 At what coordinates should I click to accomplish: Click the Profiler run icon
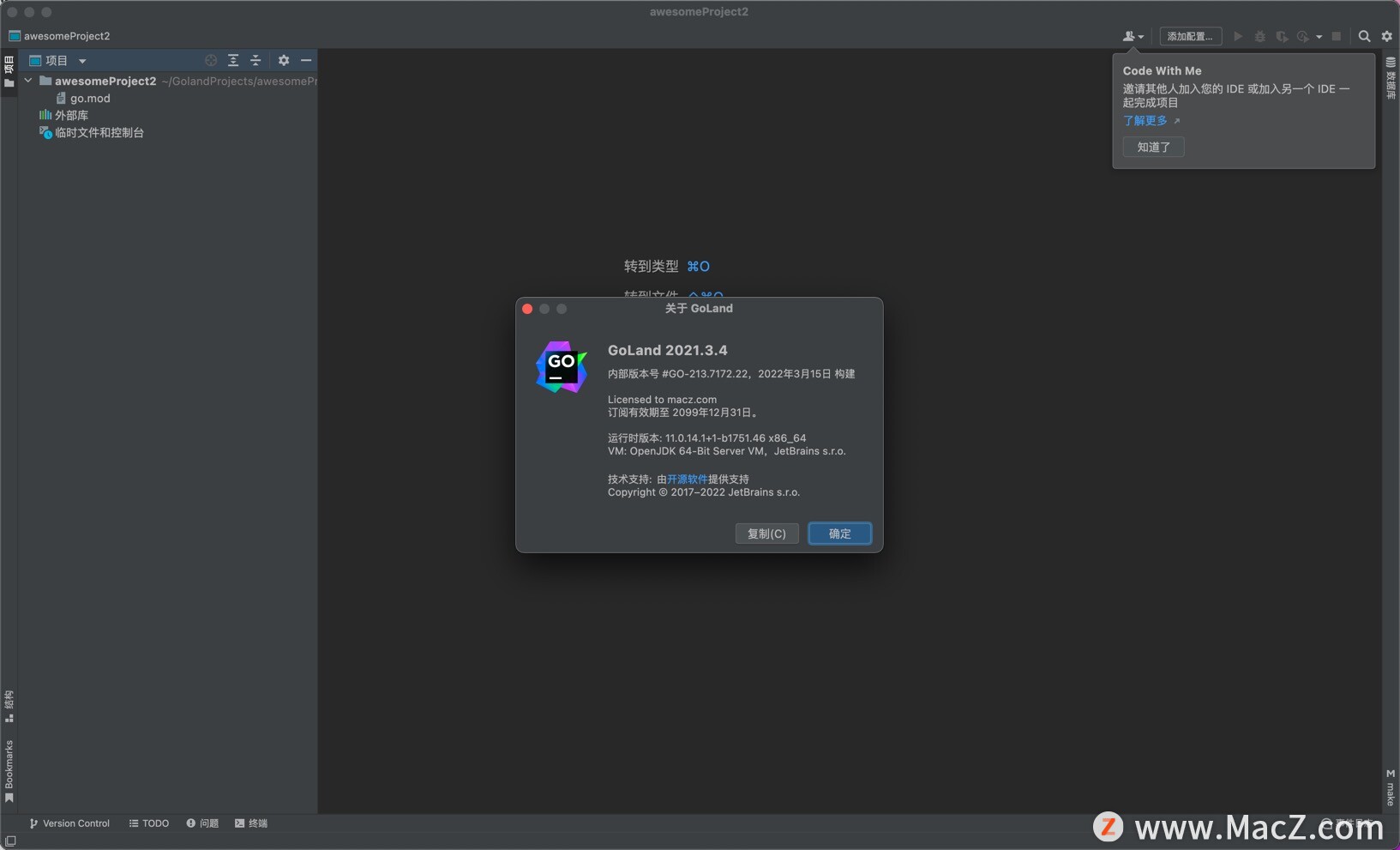tap(1303, 36)
